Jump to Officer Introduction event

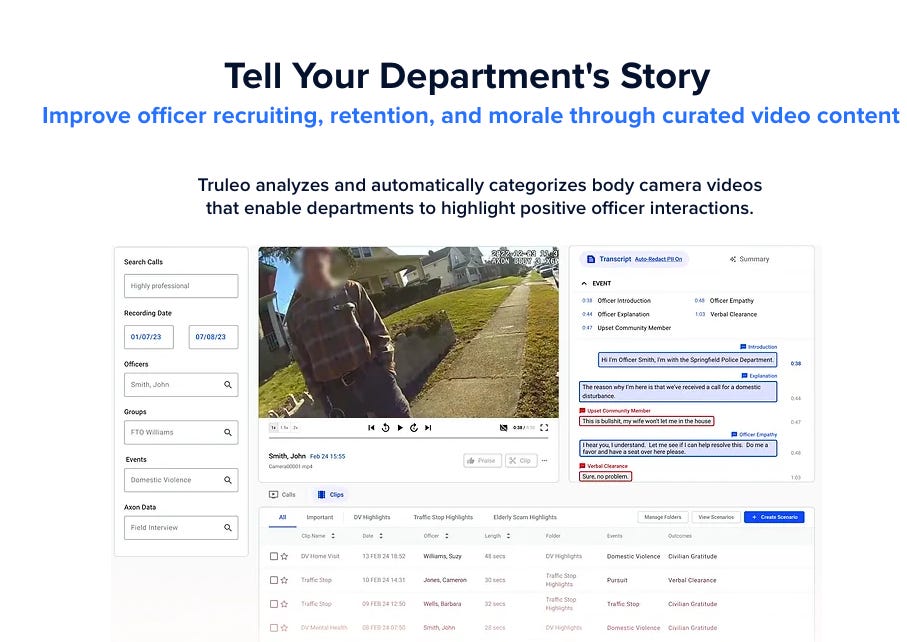pos(617,301)
